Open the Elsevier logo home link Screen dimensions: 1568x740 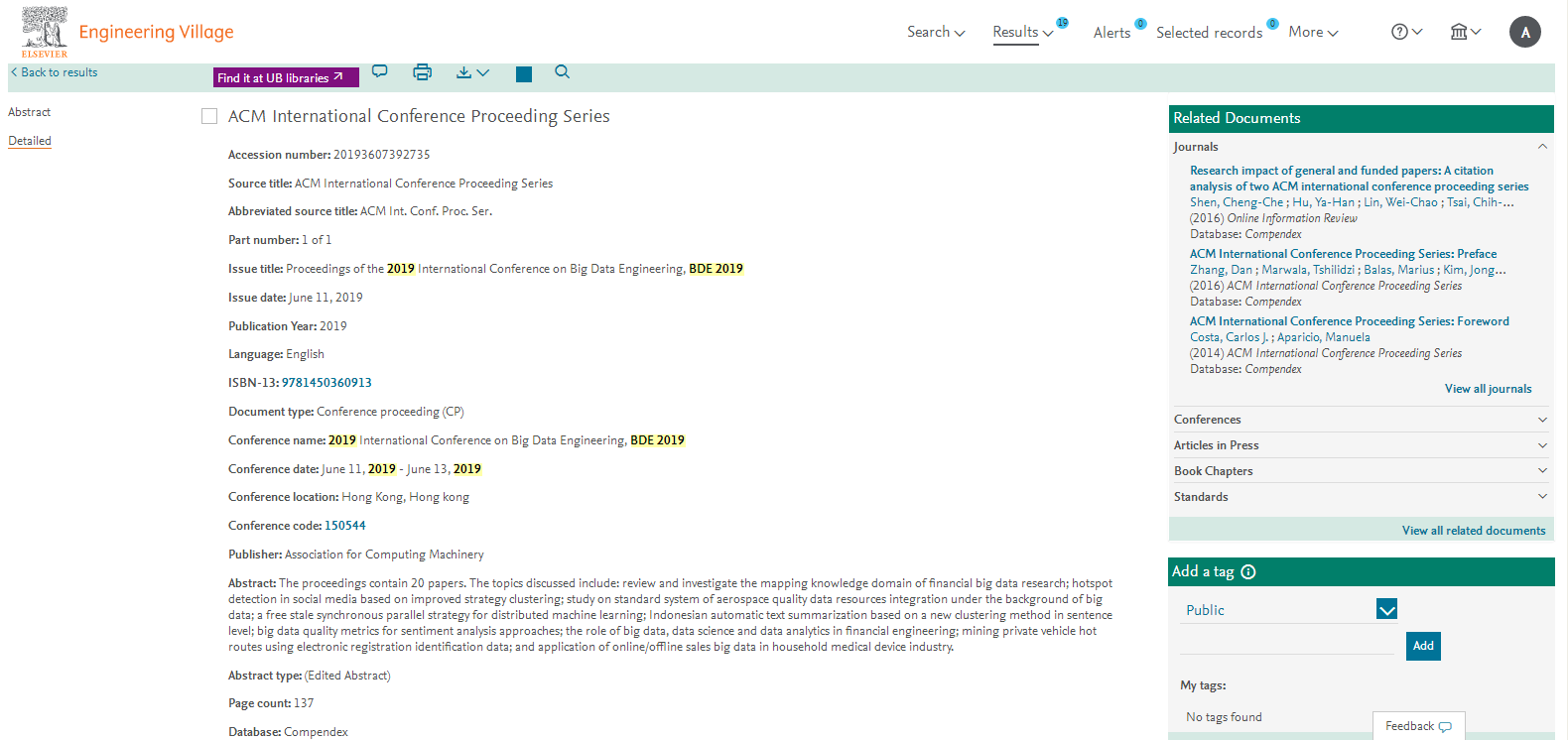45,32
